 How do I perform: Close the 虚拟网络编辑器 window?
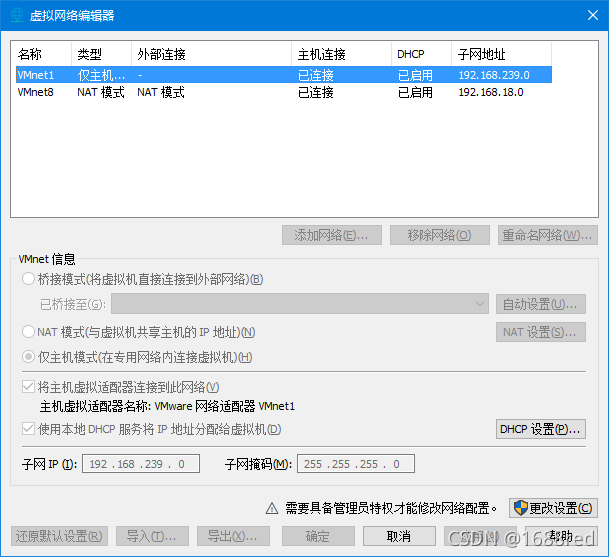click(593, 15)
